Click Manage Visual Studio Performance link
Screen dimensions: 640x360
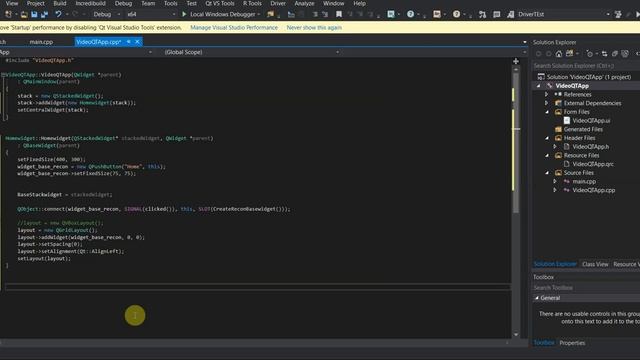click(x=234, y=28)
